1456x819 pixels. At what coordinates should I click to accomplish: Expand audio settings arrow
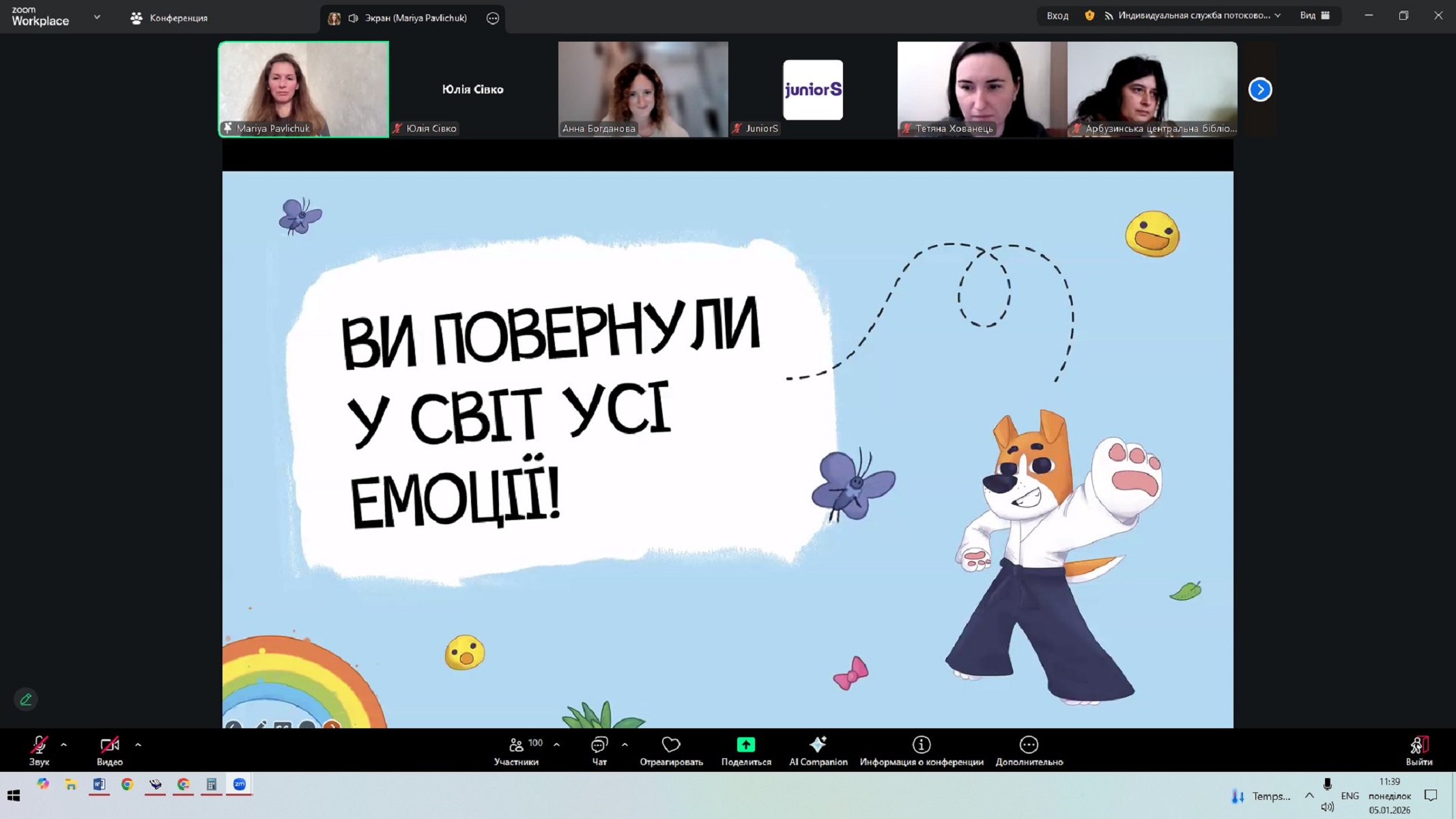coord(64,745)
